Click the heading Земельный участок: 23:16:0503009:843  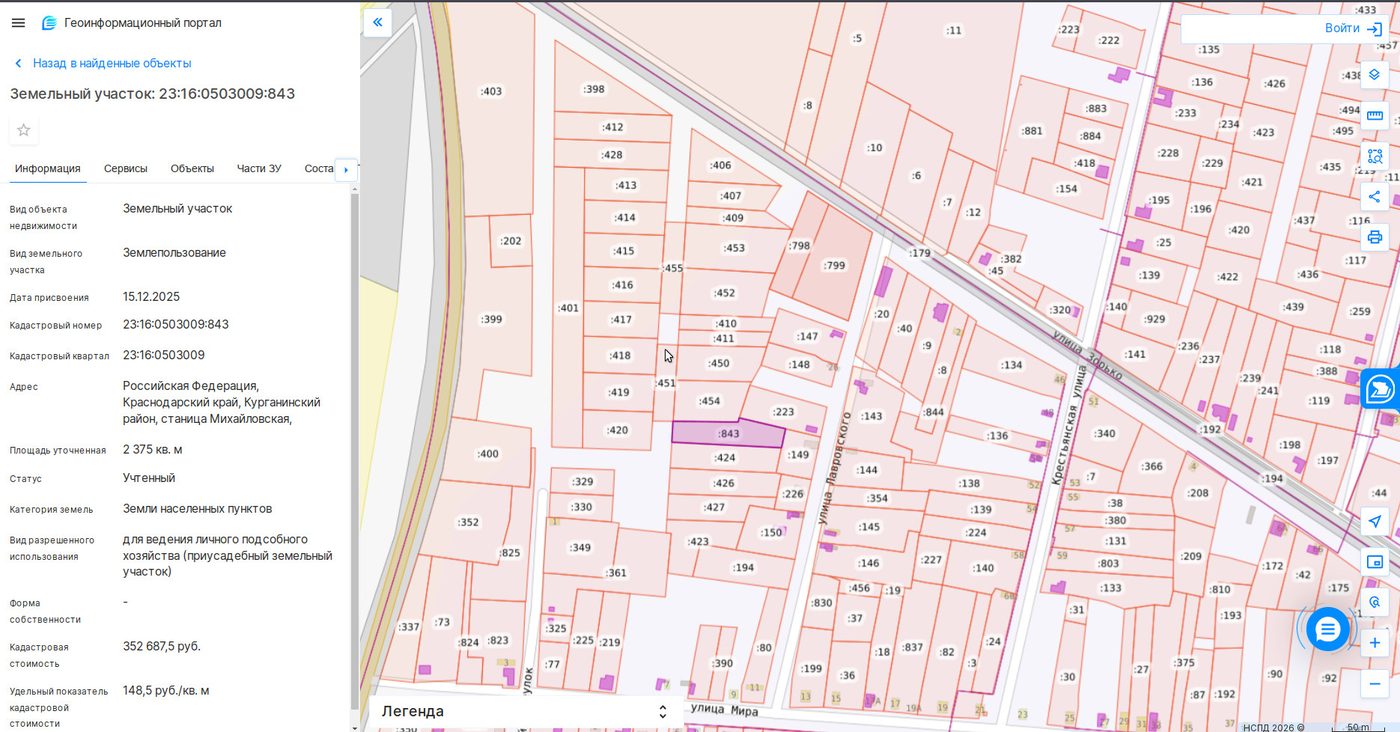(152, 94)
